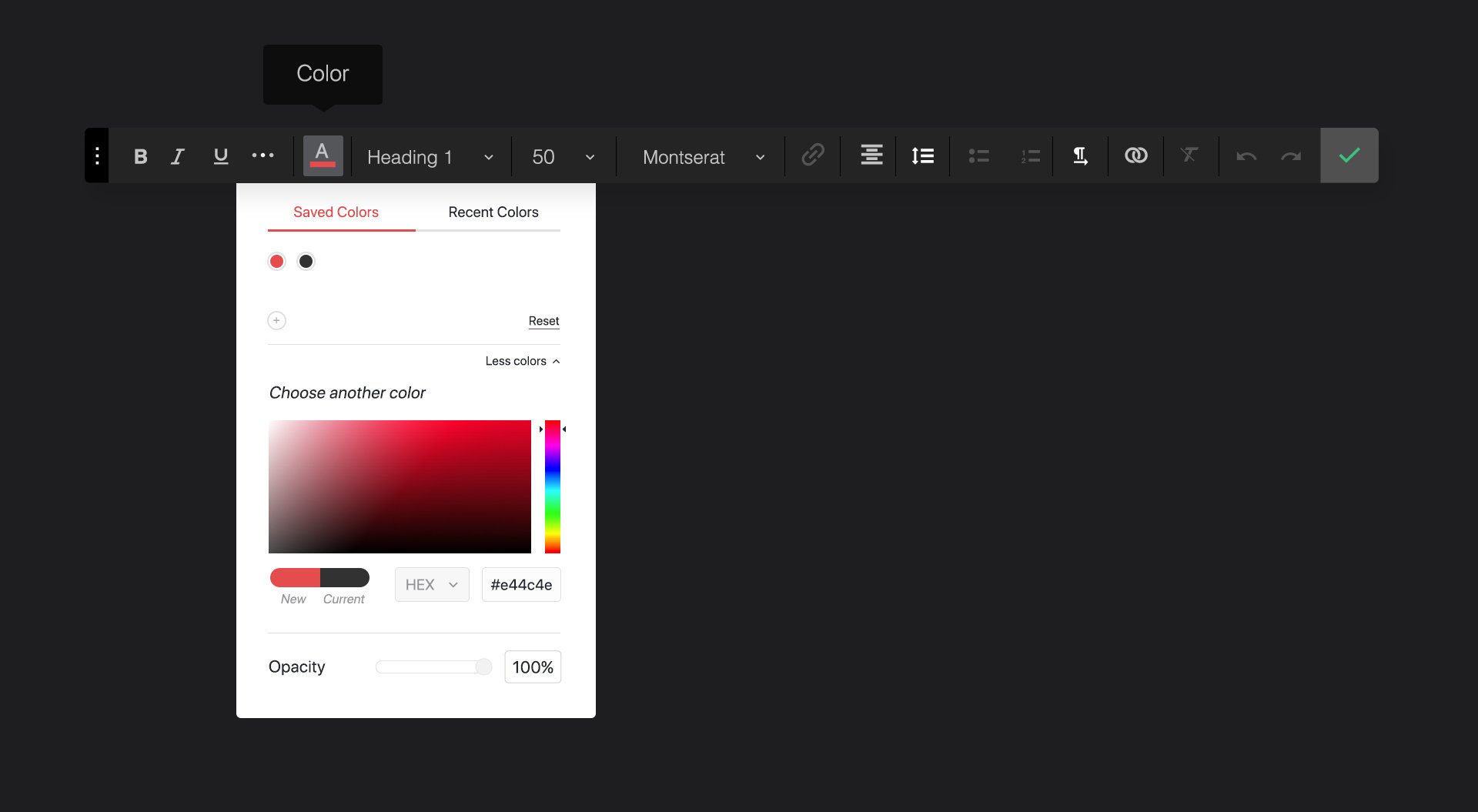Screen dimensions: 1478x812
Task: Stay on the Saved Colors tab
Action: pos(335,212)
